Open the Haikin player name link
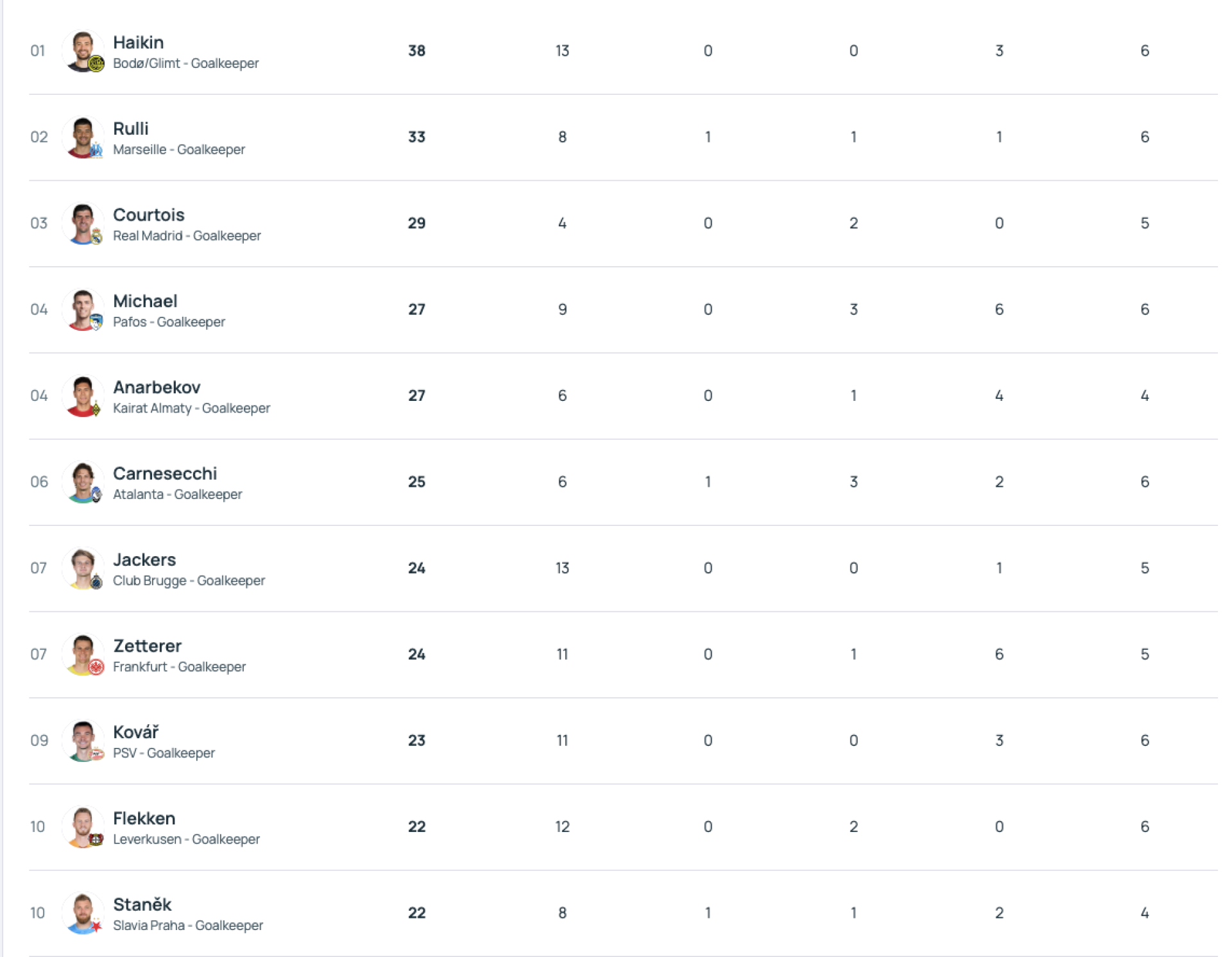The height and width of the screenshot is (957, 1232). click(138, 42)
